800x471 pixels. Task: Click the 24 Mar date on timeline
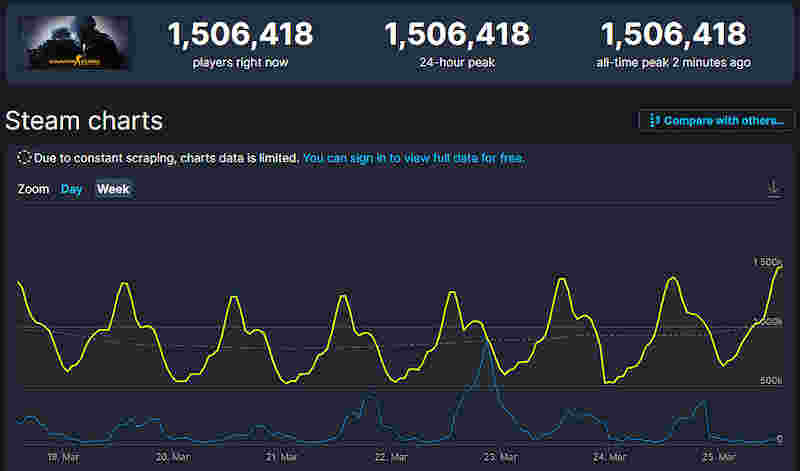point(610,457)
